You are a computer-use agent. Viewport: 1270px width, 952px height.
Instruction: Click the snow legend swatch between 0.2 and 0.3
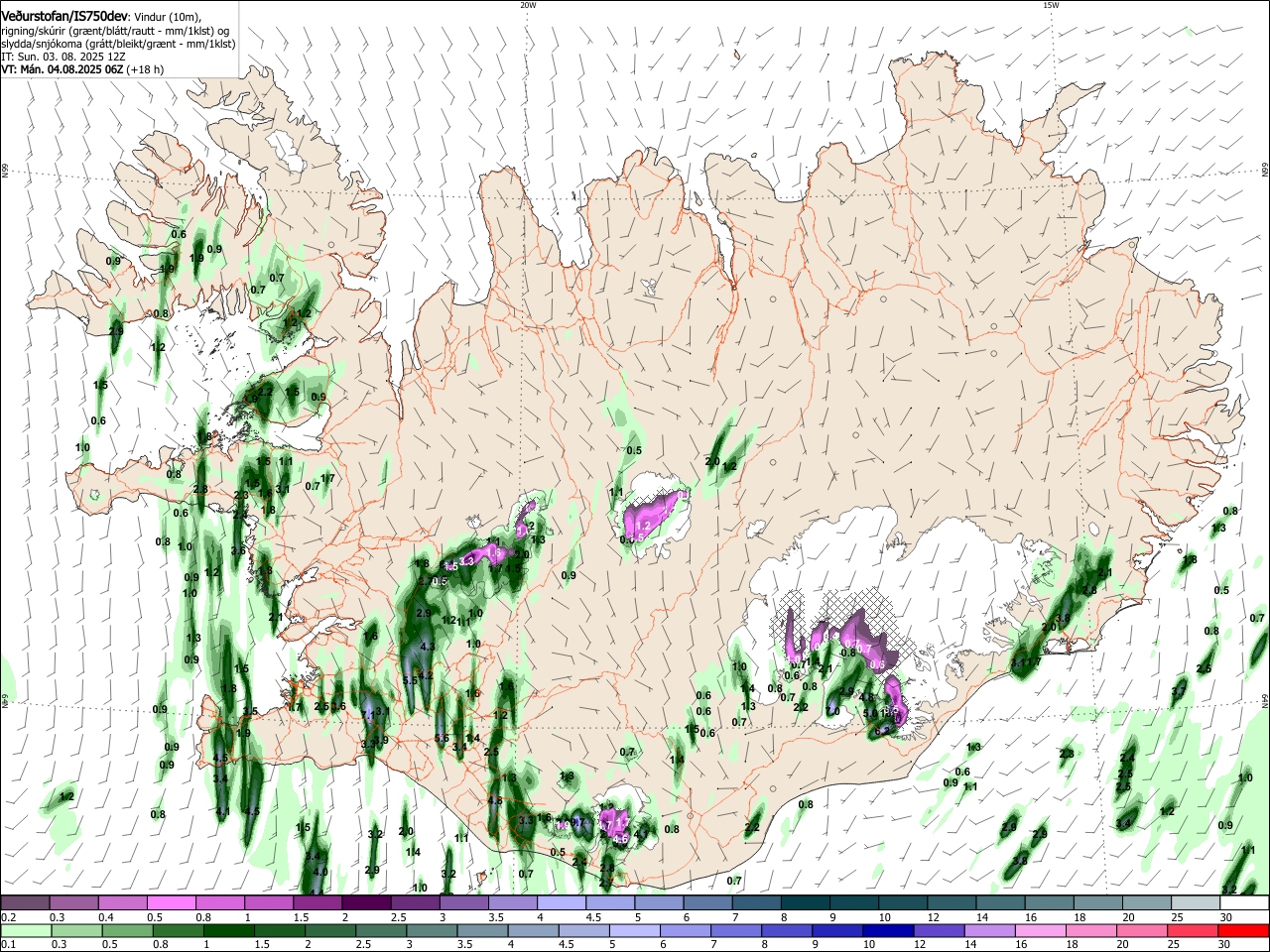pos(25,902)
